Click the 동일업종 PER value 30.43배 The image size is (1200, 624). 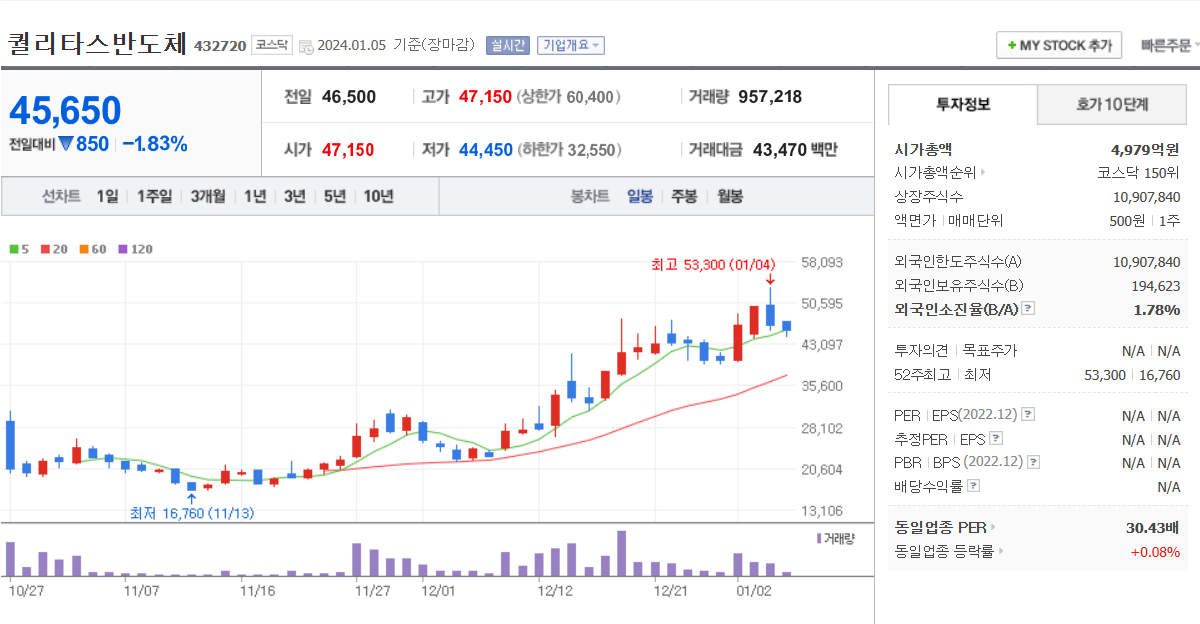pyautogui.click(x=1153, y=527)
